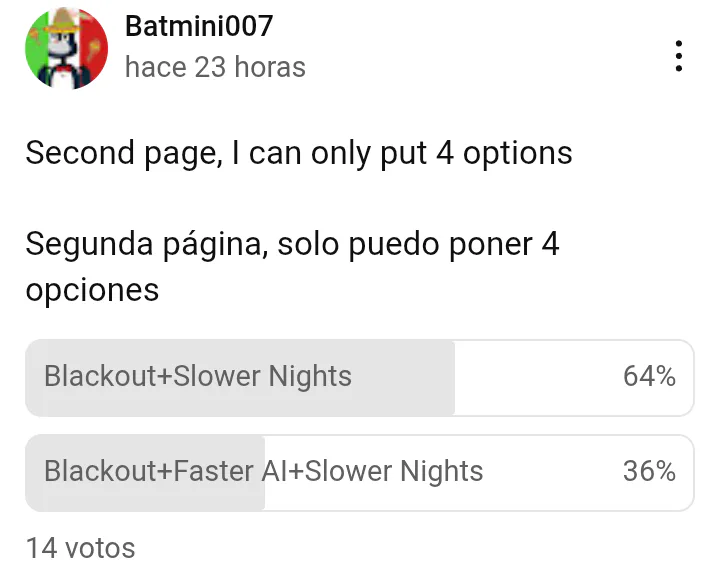720x583 pixels.
Task: Click the 14 votos vote count
Action: [80, 548]
